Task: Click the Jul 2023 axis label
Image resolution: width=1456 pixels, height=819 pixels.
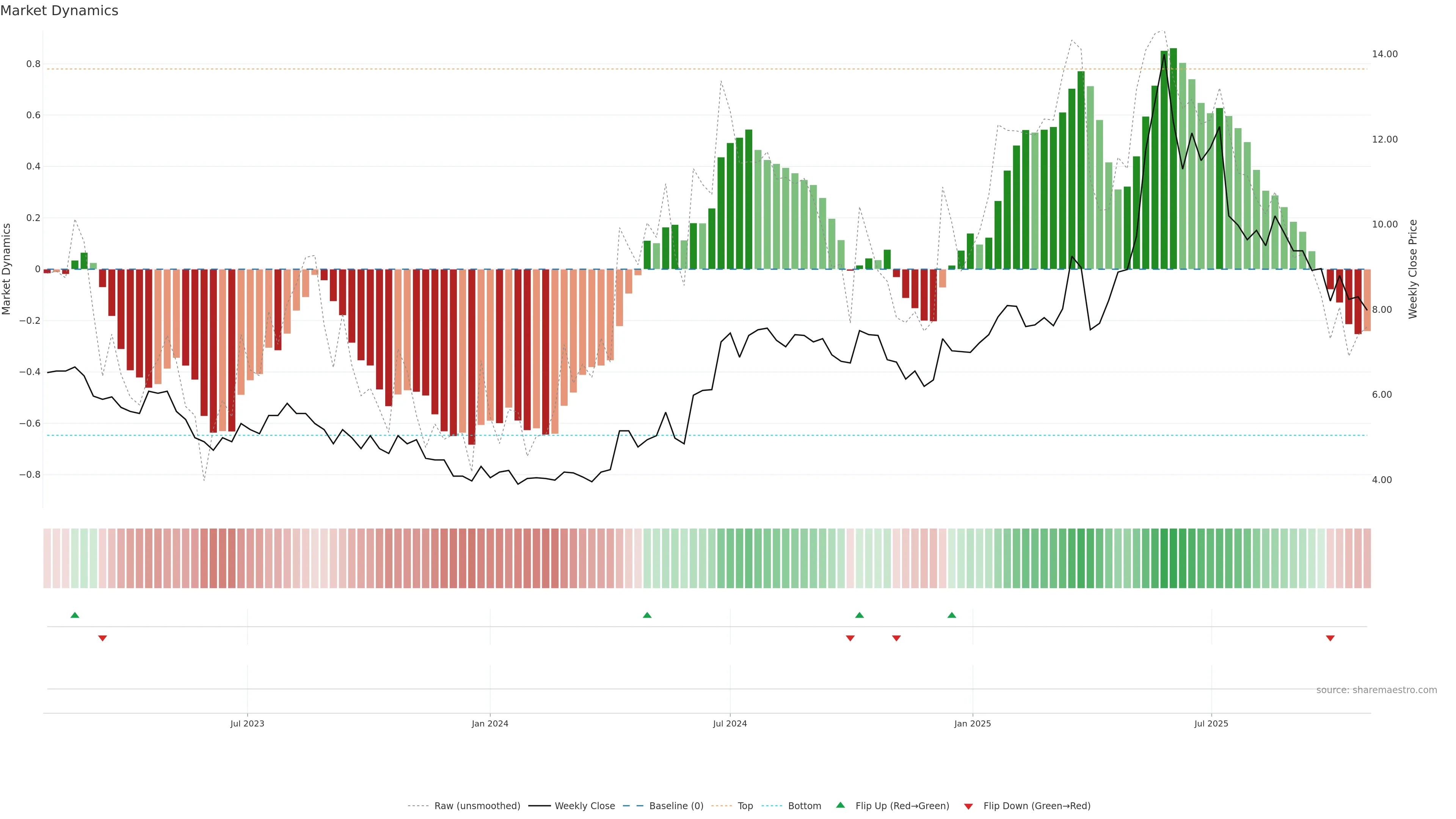Action: [x=247, y=723]
